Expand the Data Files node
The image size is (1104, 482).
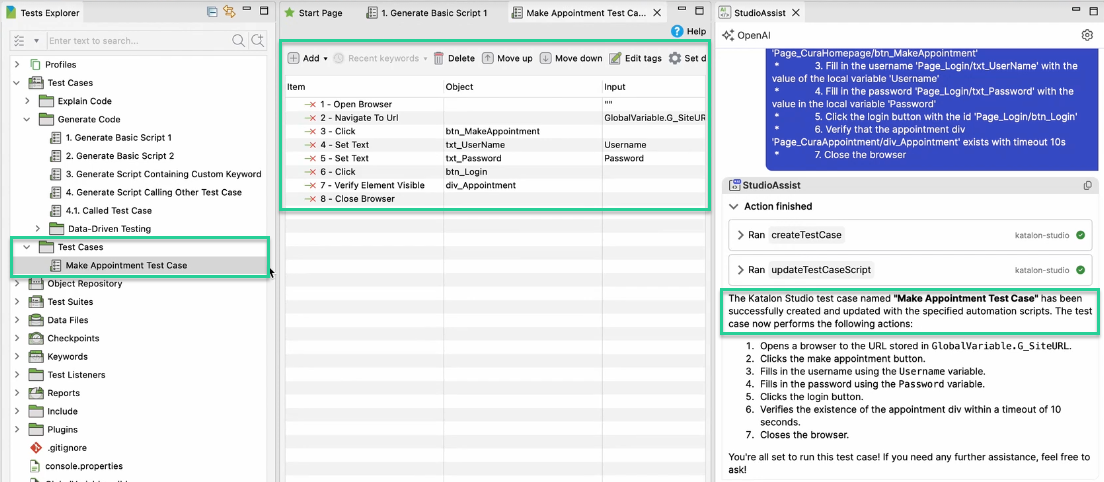coord(18,320)
